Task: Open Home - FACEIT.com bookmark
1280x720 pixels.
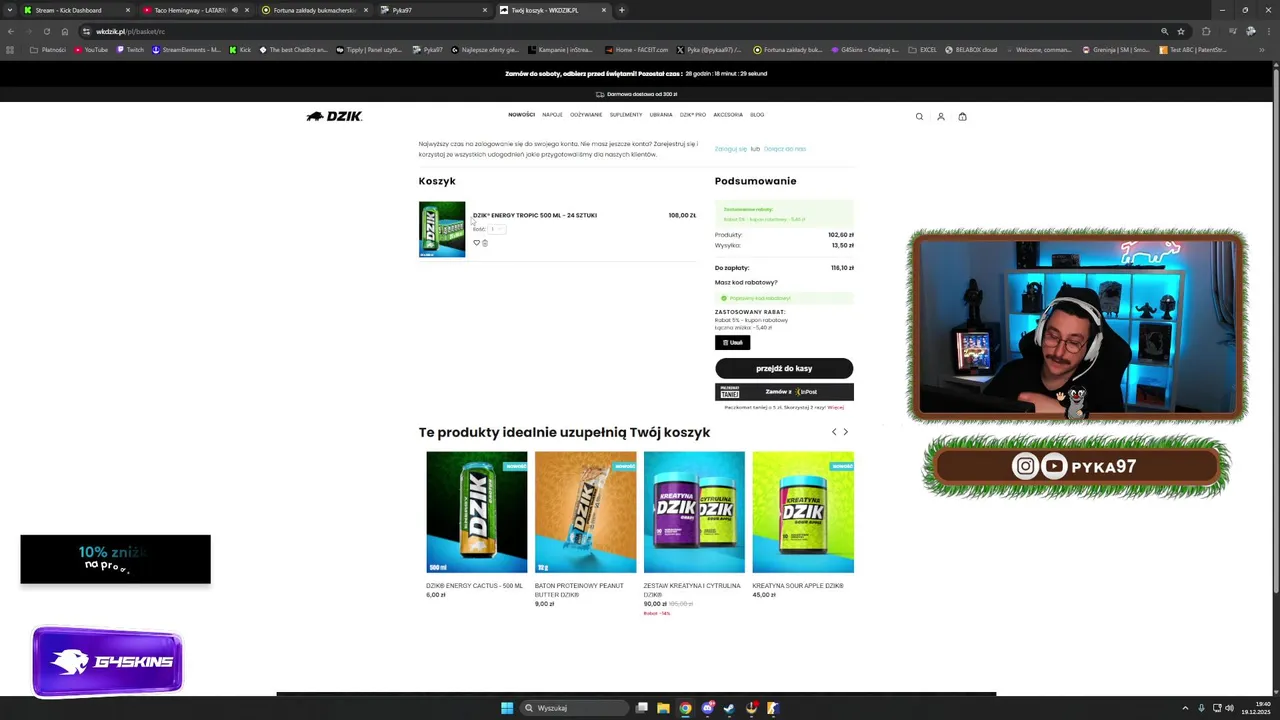Action: [636, 49]
